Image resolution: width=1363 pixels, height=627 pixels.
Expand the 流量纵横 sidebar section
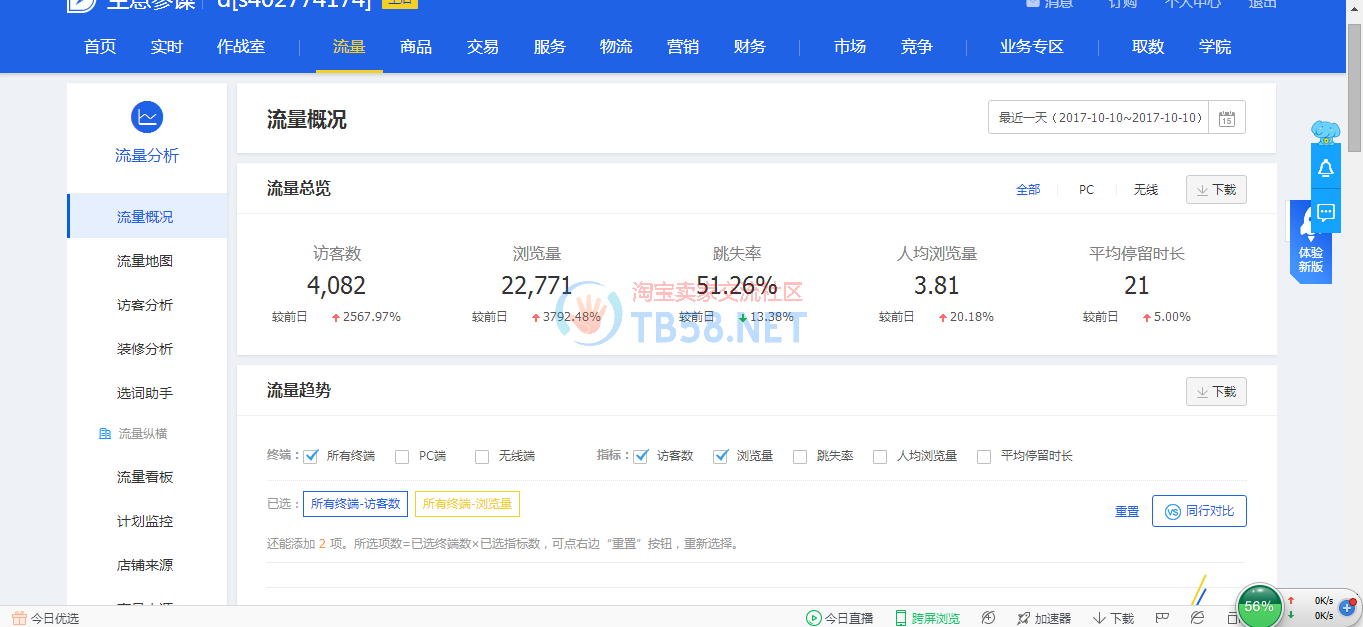142,434
